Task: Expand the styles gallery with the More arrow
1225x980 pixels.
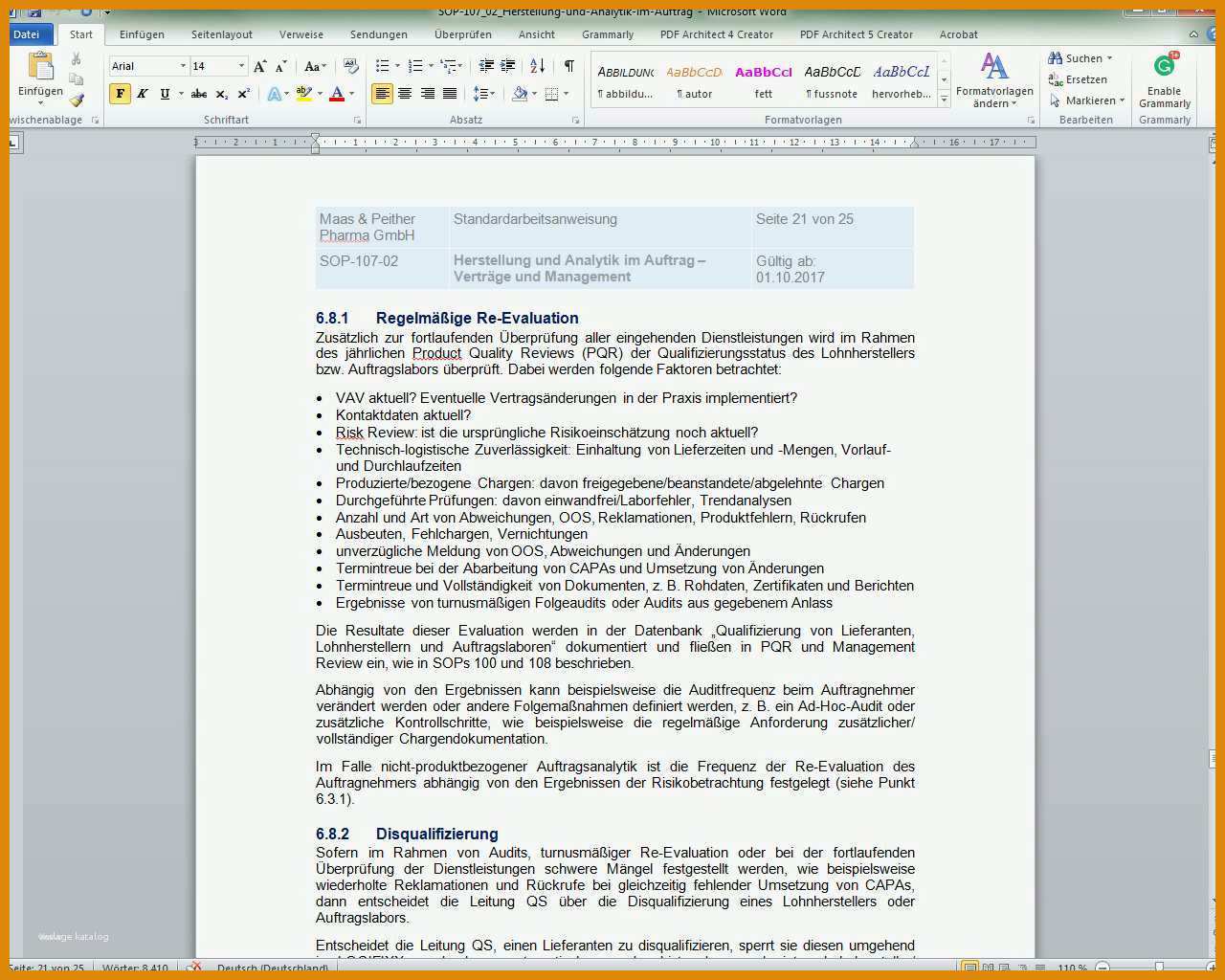Action: 945,99
